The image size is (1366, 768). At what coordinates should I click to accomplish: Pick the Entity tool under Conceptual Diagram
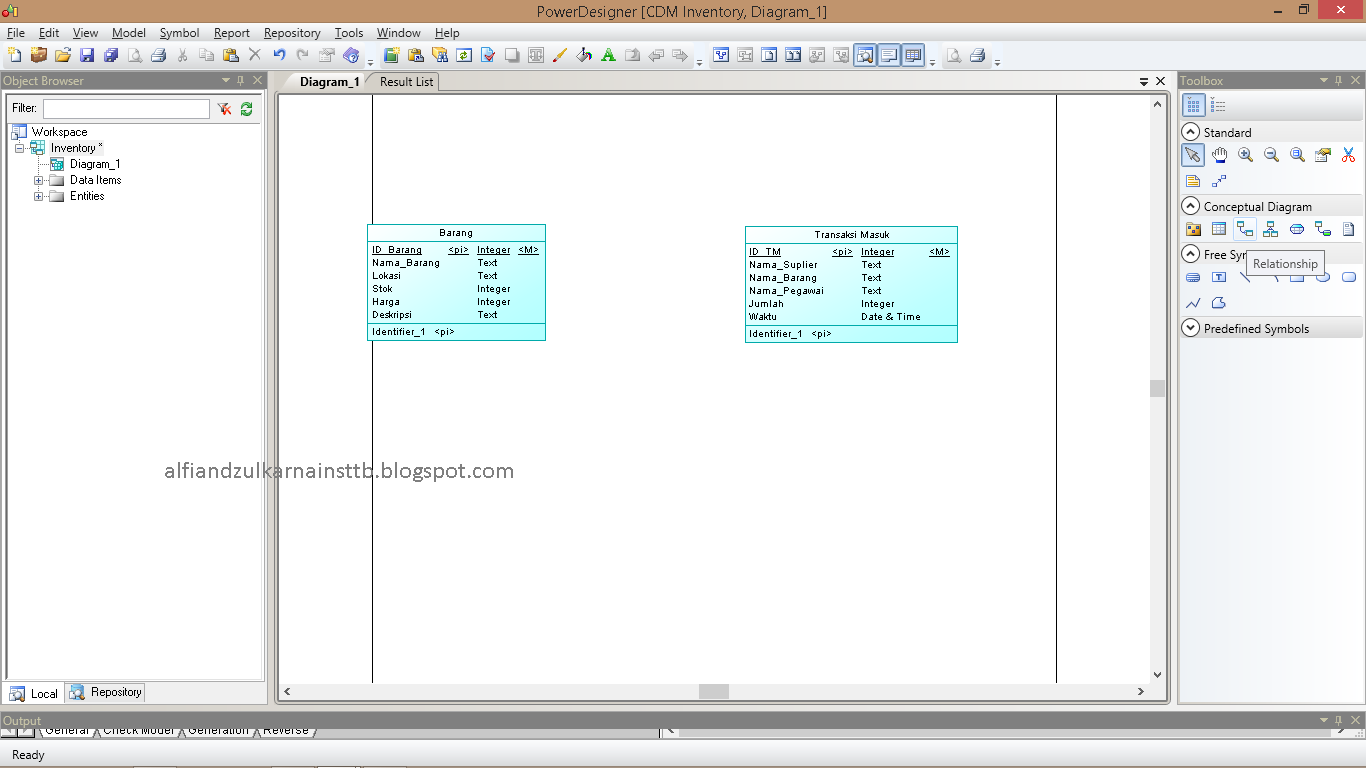pyautogui.click(x=1220, y=228)
